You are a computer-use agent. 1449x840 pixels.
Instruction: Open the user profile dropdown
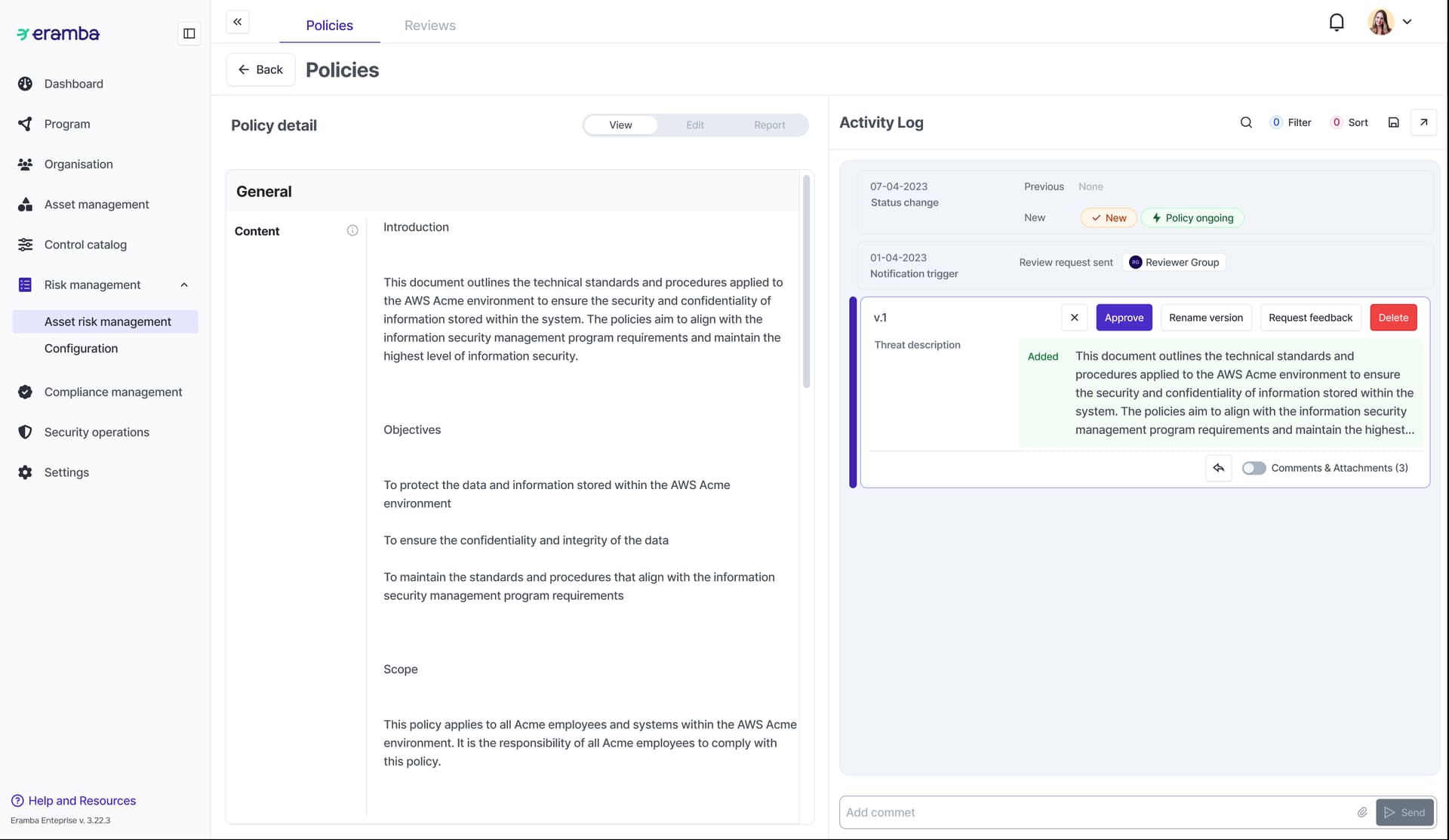pyautogui.click(x=1407, y=22)
